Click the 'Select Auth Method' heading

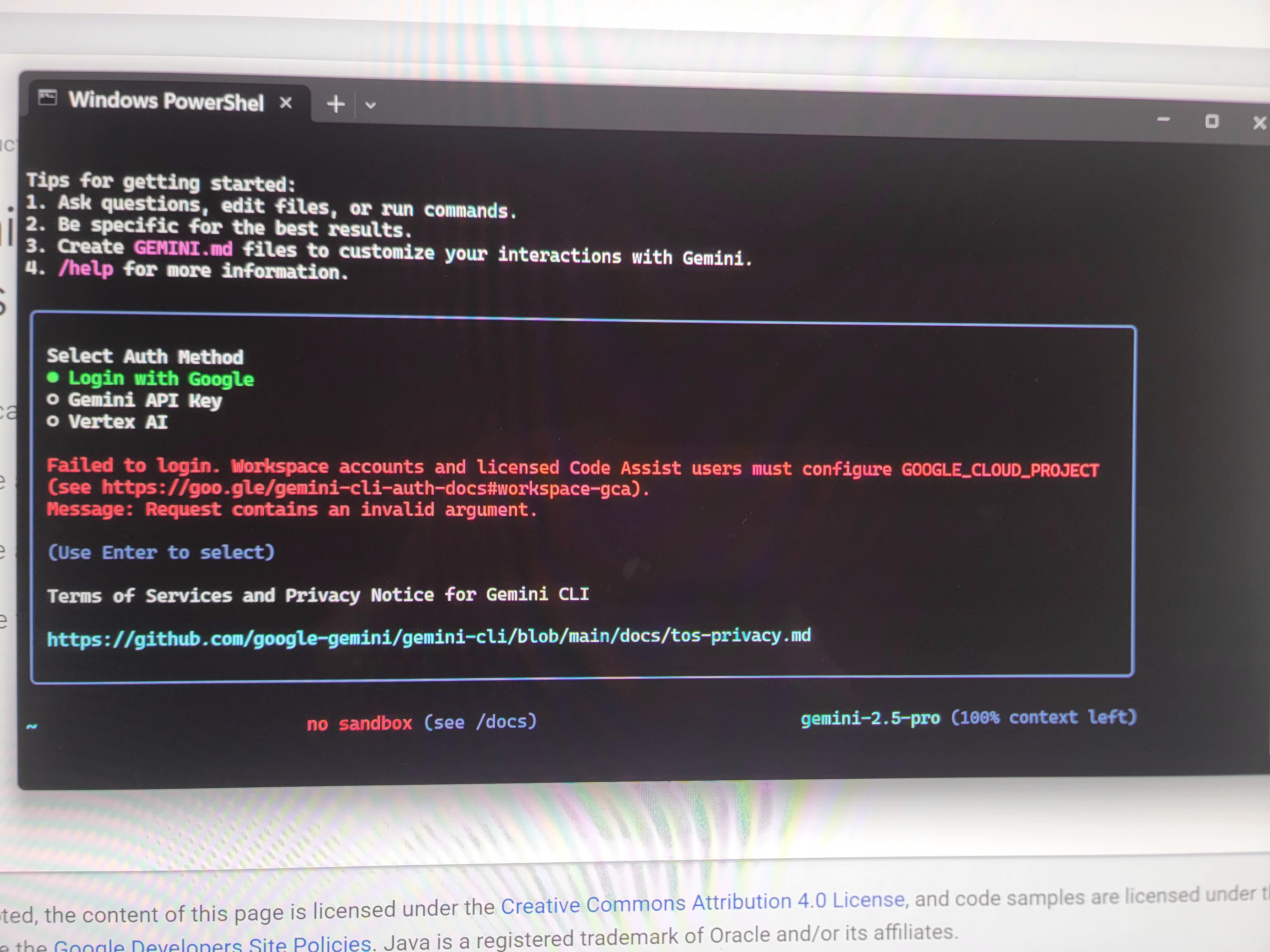pyautogui.click(x=145, y=356)
